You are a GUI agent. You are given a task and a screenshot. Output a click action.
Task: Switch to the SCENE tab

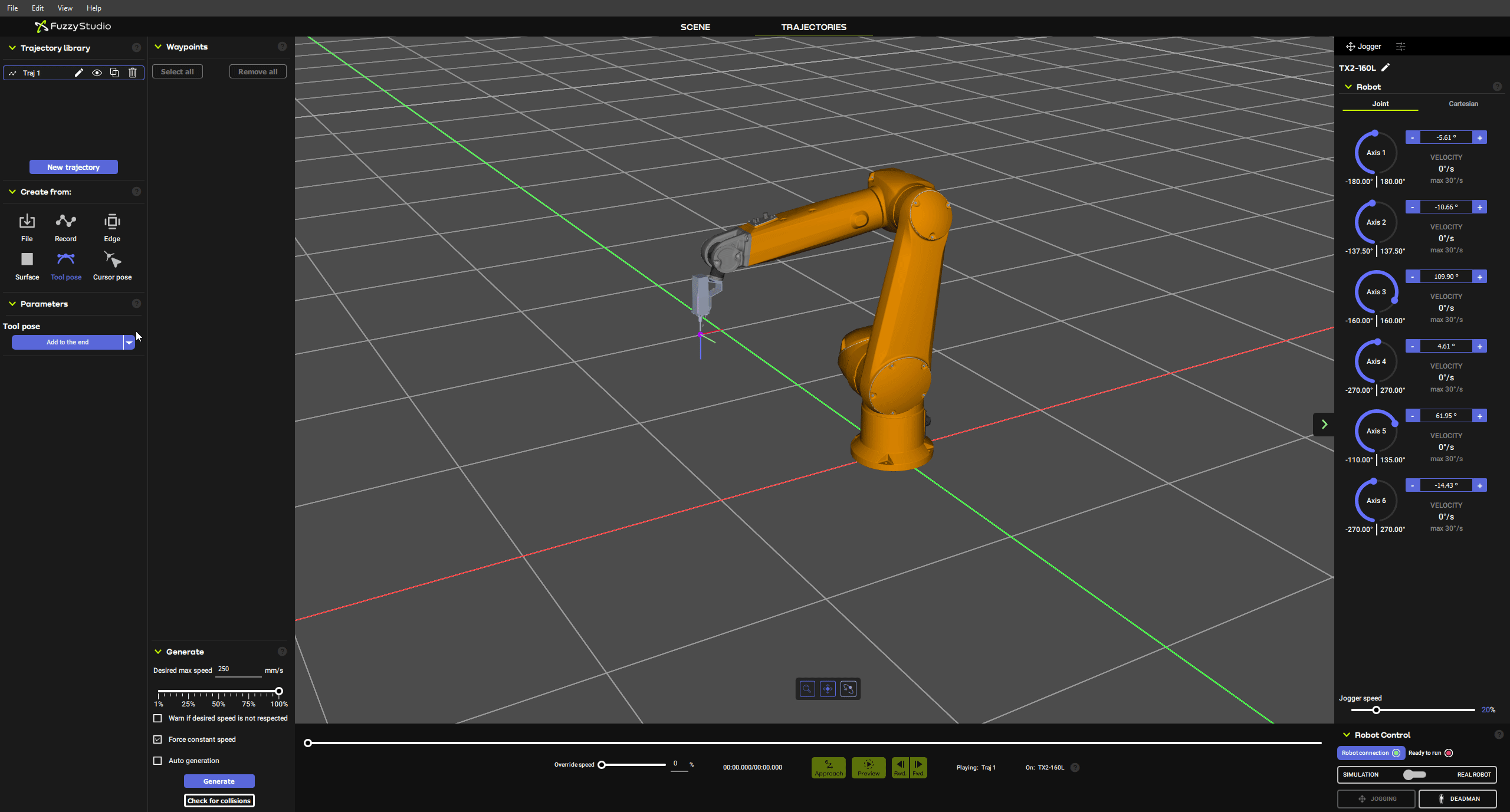(695, 27)
